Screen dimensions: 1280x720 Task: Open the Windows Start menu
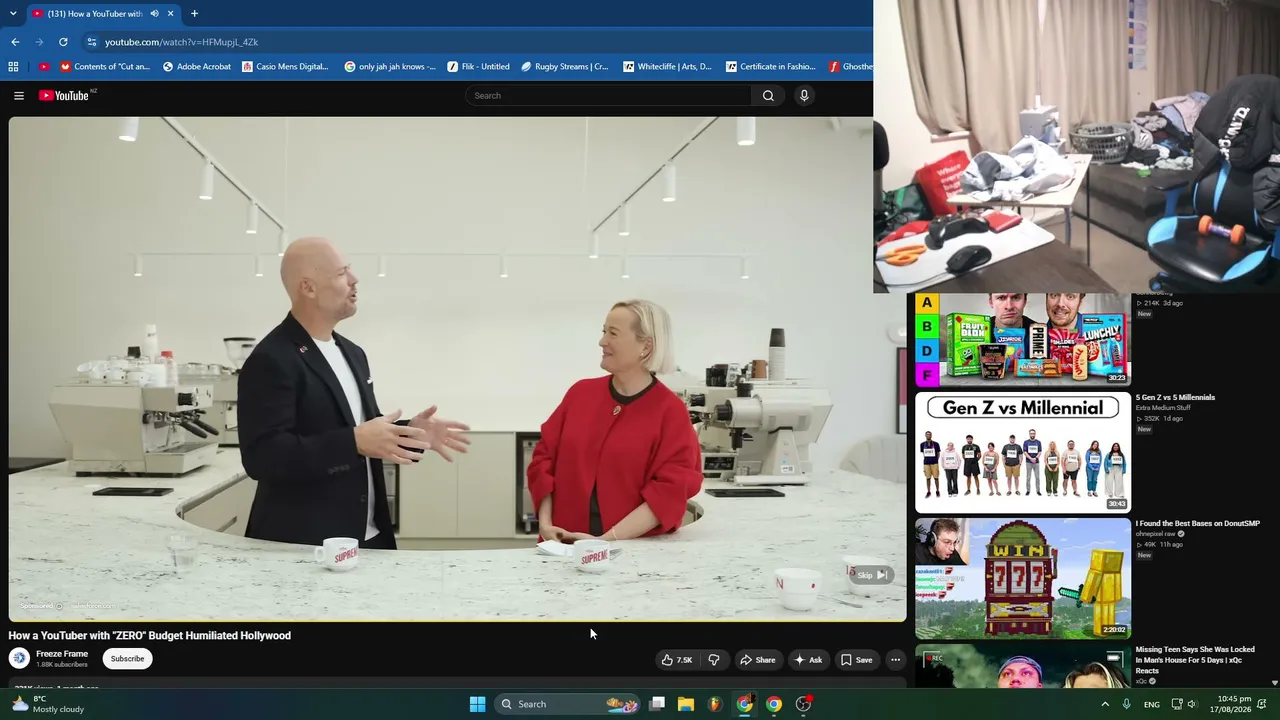(477, 704)
